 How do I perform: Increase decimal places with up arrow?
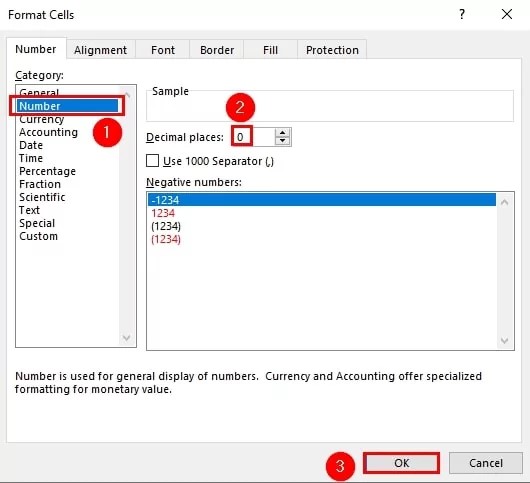point(282,132)
